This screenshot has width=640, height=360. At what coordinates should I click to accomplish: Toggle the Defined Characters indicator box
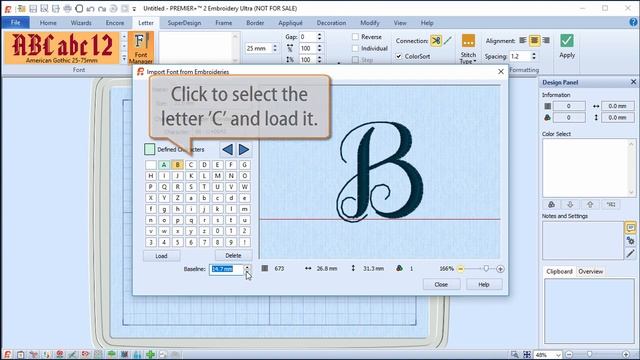click(149, 149)
